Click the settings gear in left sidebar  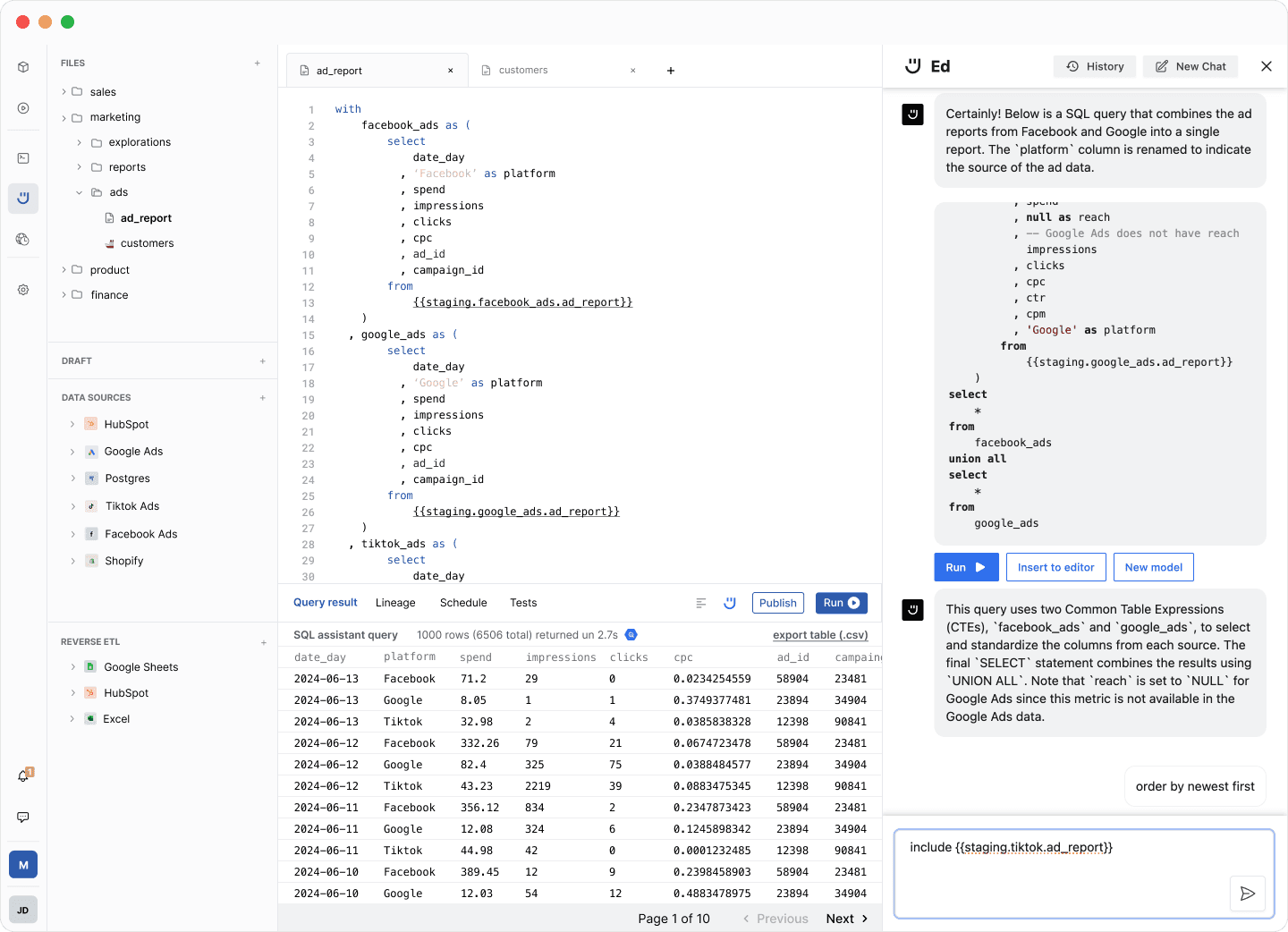tap(23, 290)
